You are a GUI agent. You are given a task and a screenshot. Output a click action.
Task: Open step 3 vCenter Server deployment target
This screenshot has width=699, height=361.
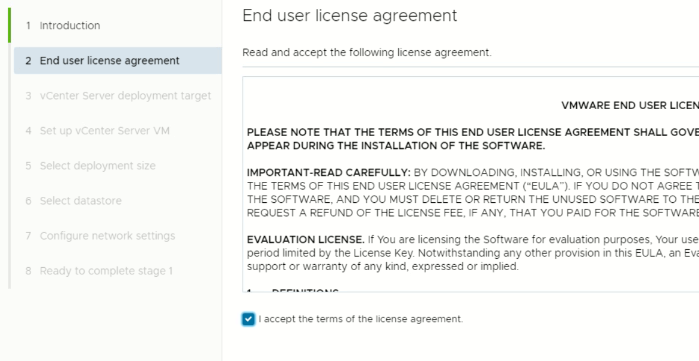point(118,96)
